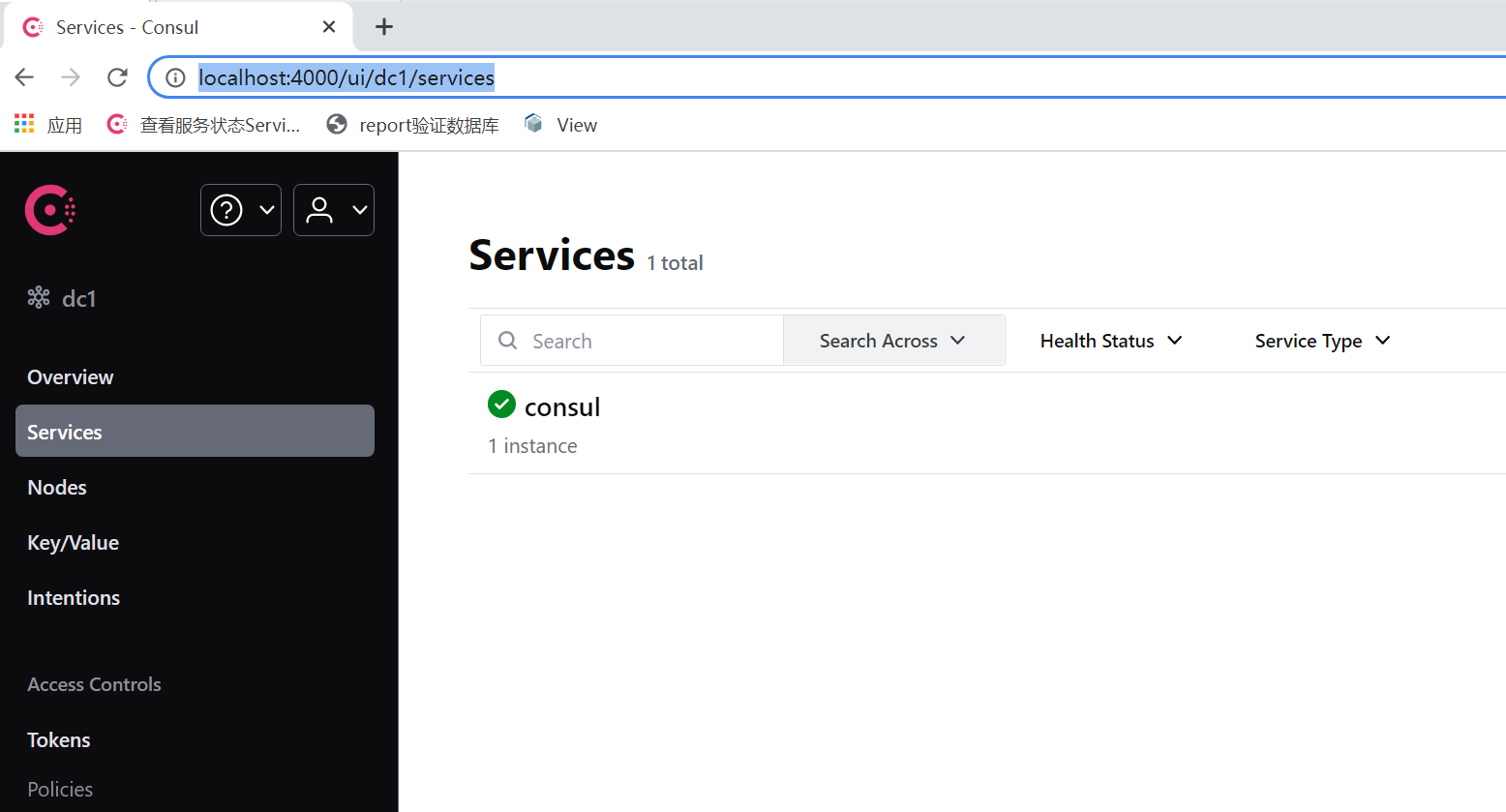Open new browser tab with plus icon

384,27
